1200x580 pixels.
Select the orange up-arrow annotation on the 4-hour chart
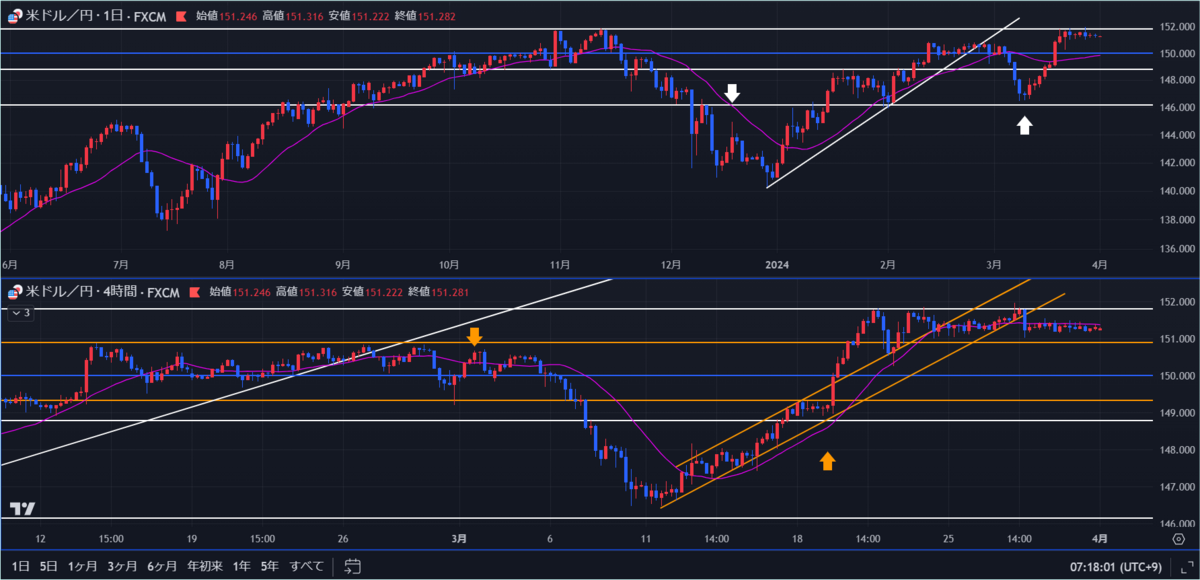827,460
